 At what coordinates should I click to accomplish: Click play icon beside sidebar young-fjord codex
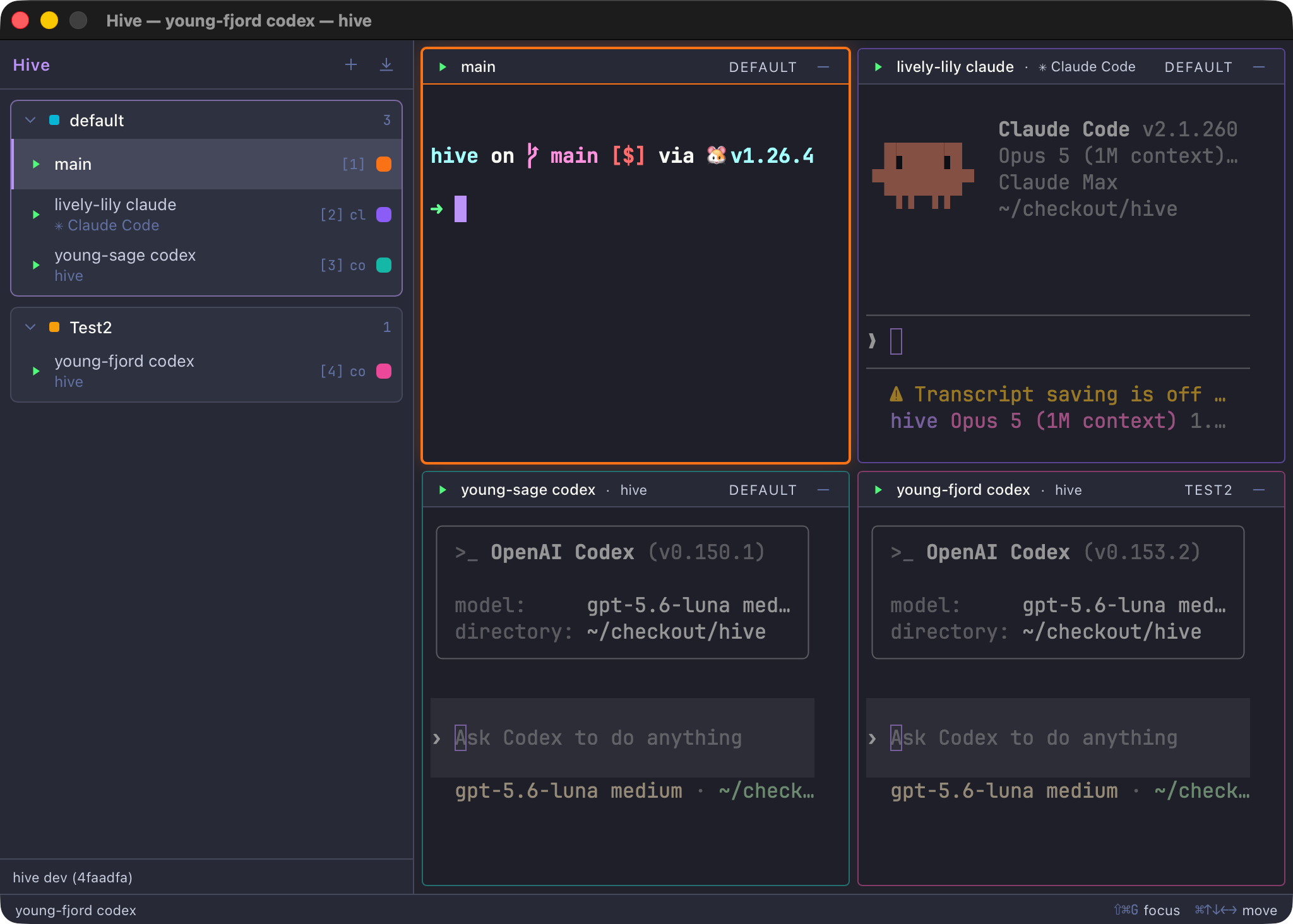36,371
